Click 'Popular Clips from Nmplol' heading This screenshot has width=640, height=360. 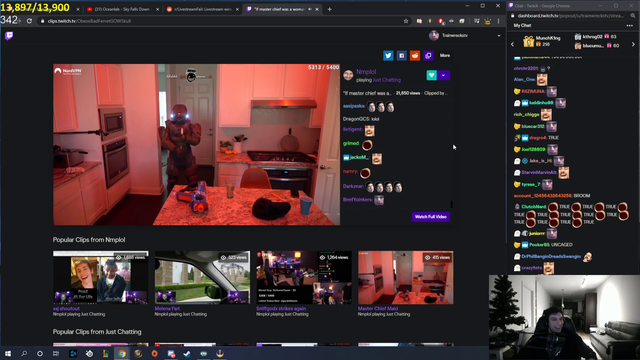tap(89, 240)
